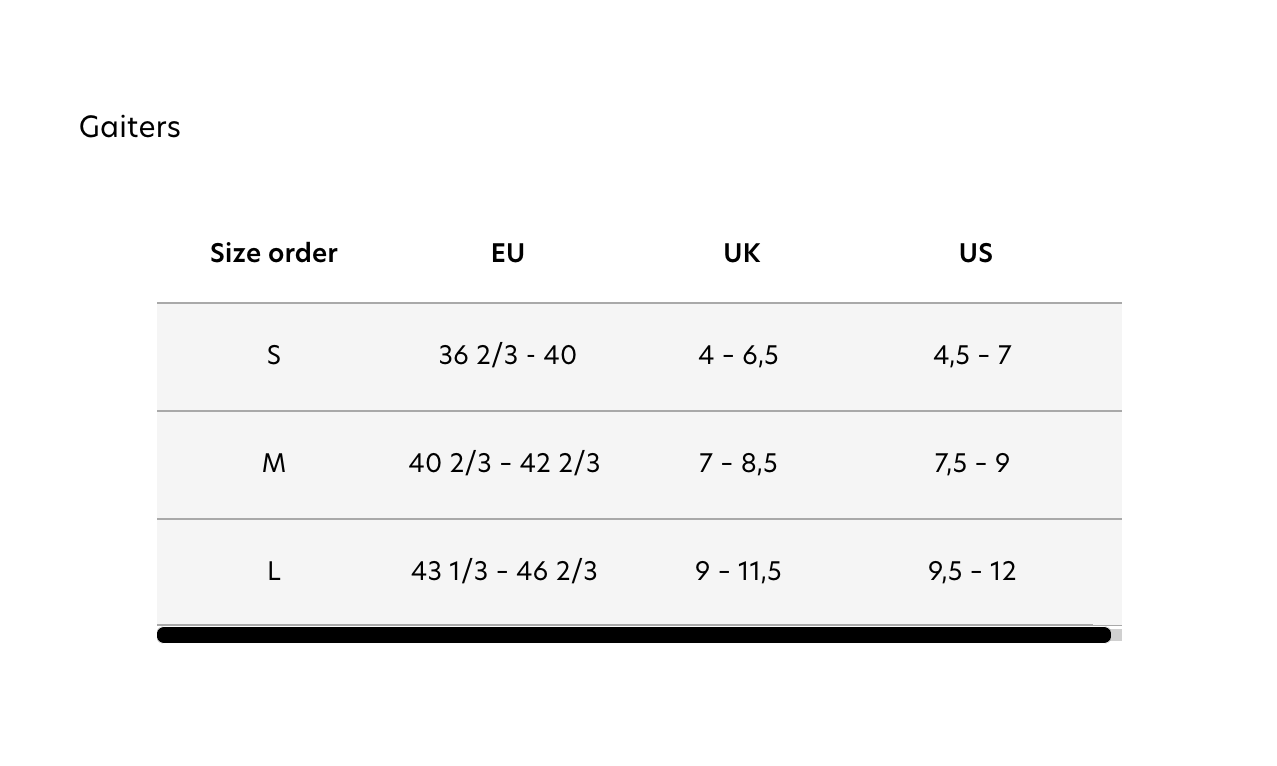Click UK range 4 - 6,5
This screenshot has width=1277, height=766.
(x=738, y=355)
